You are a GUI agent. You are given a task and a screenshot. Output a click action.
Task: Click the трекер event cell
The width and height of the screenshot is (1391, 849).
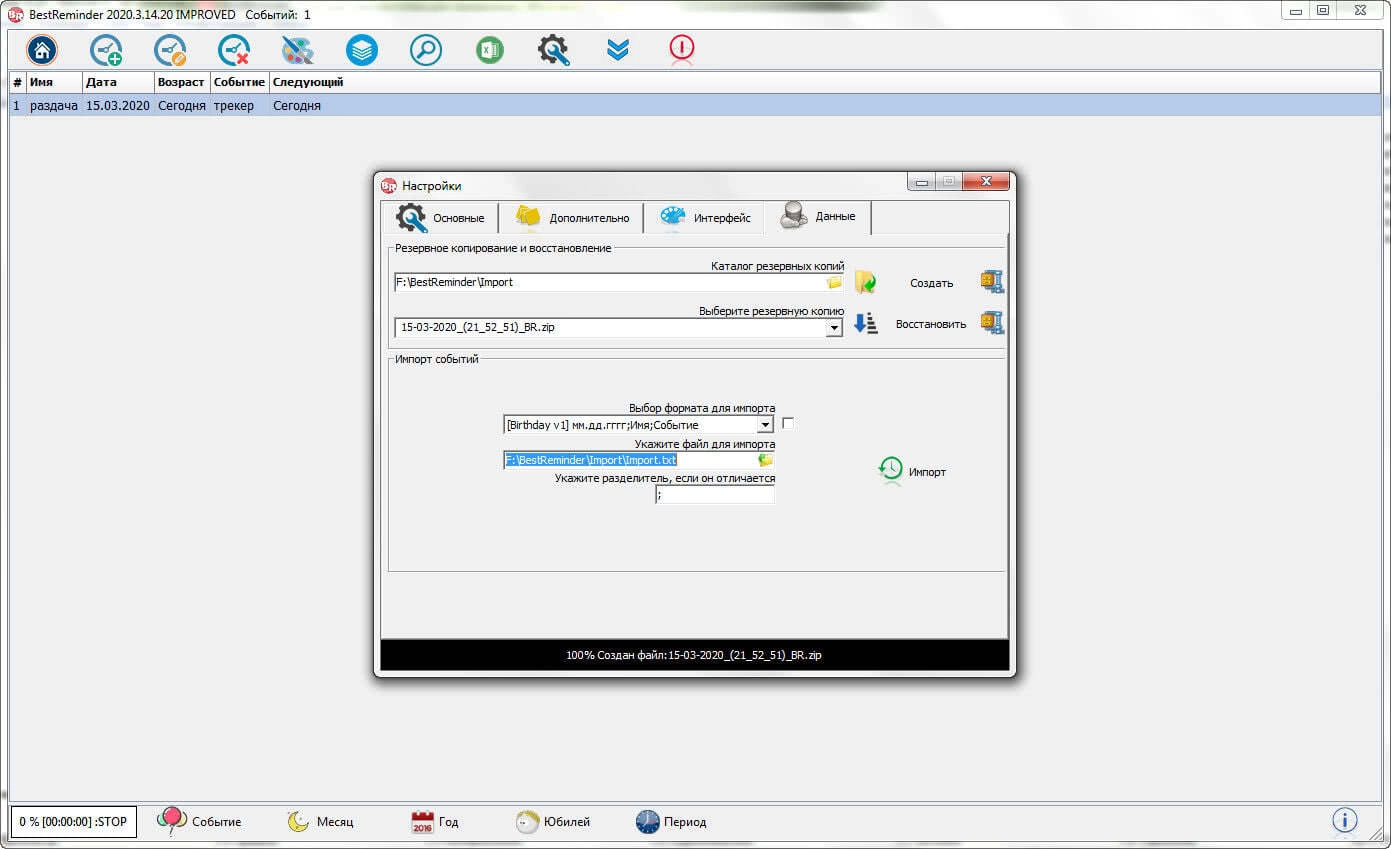[234, 105]
